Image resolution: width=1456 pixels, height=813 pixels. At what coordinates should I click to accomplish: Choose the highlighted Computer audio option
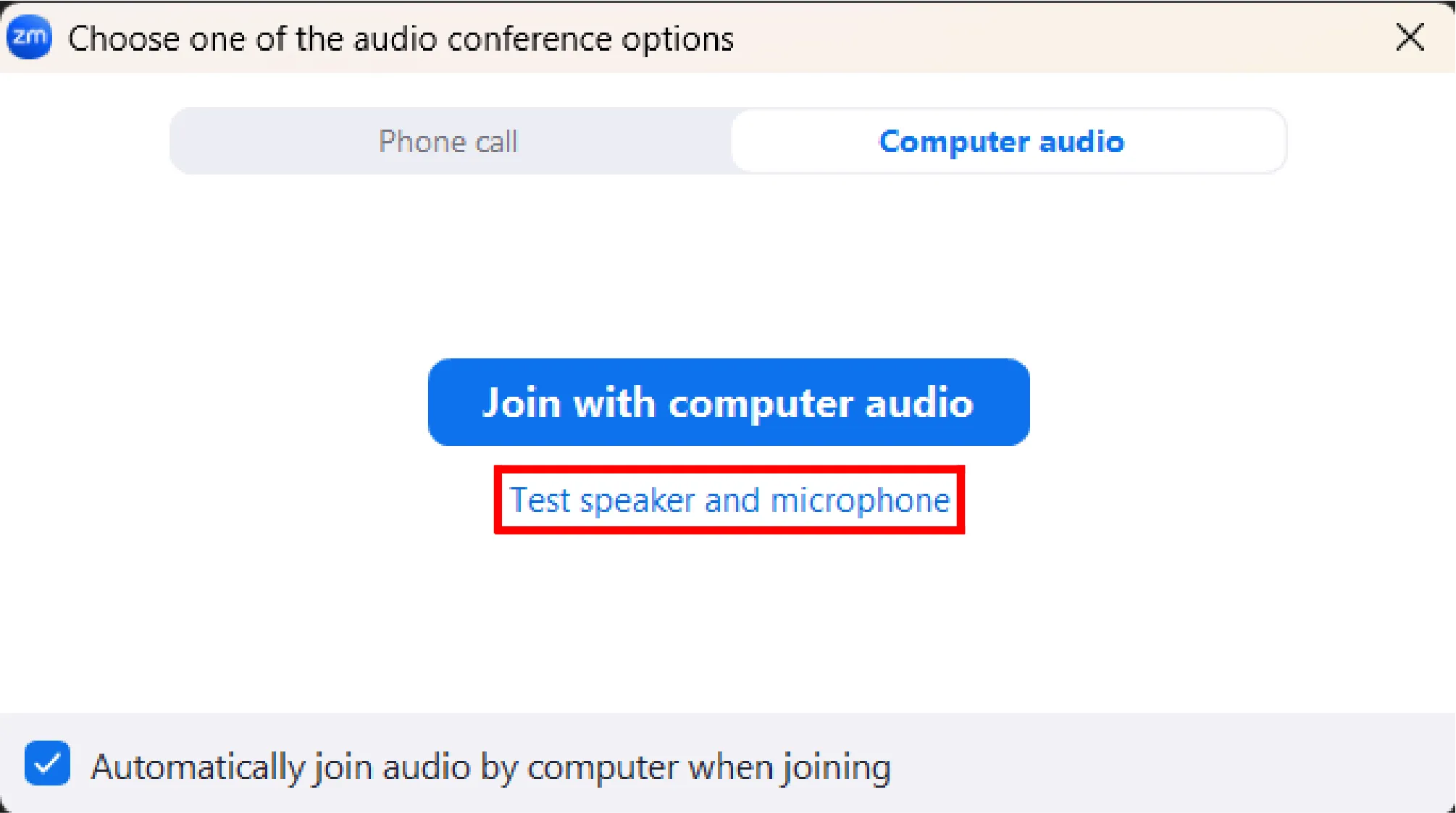coord(1001,141)
